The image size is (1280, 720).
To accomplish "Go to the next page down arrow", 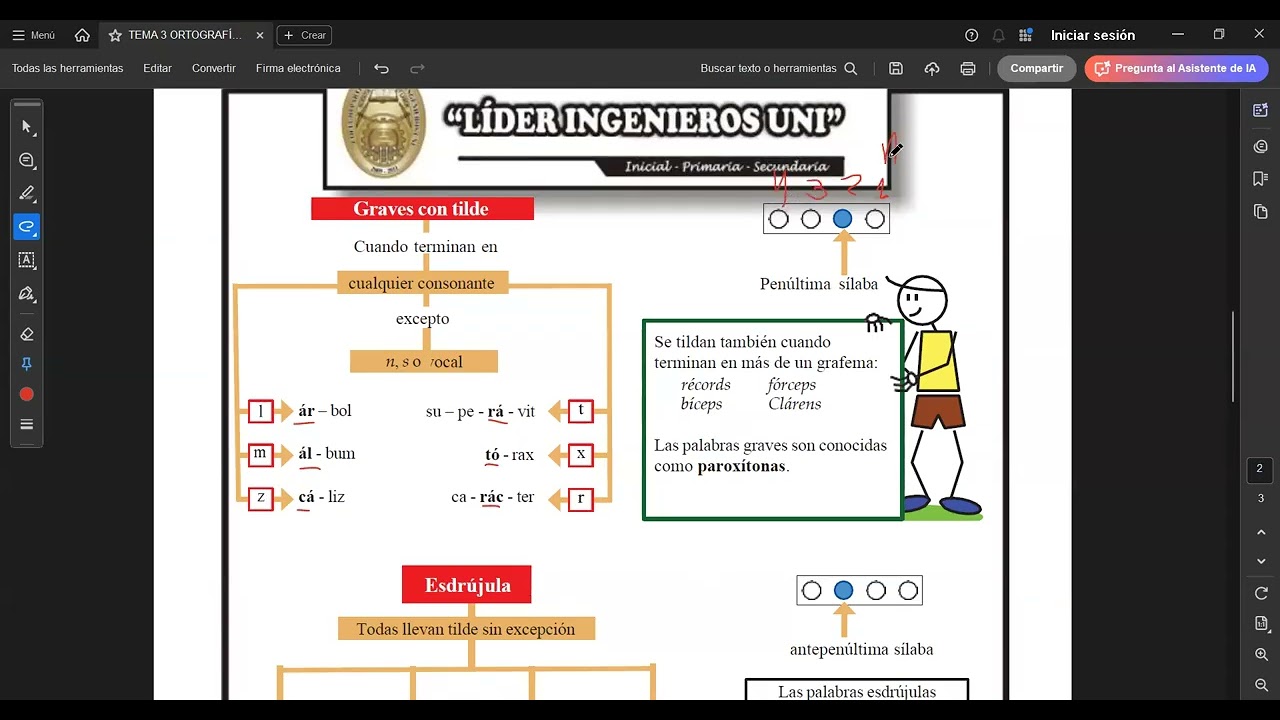I will tap(1261, 561).
